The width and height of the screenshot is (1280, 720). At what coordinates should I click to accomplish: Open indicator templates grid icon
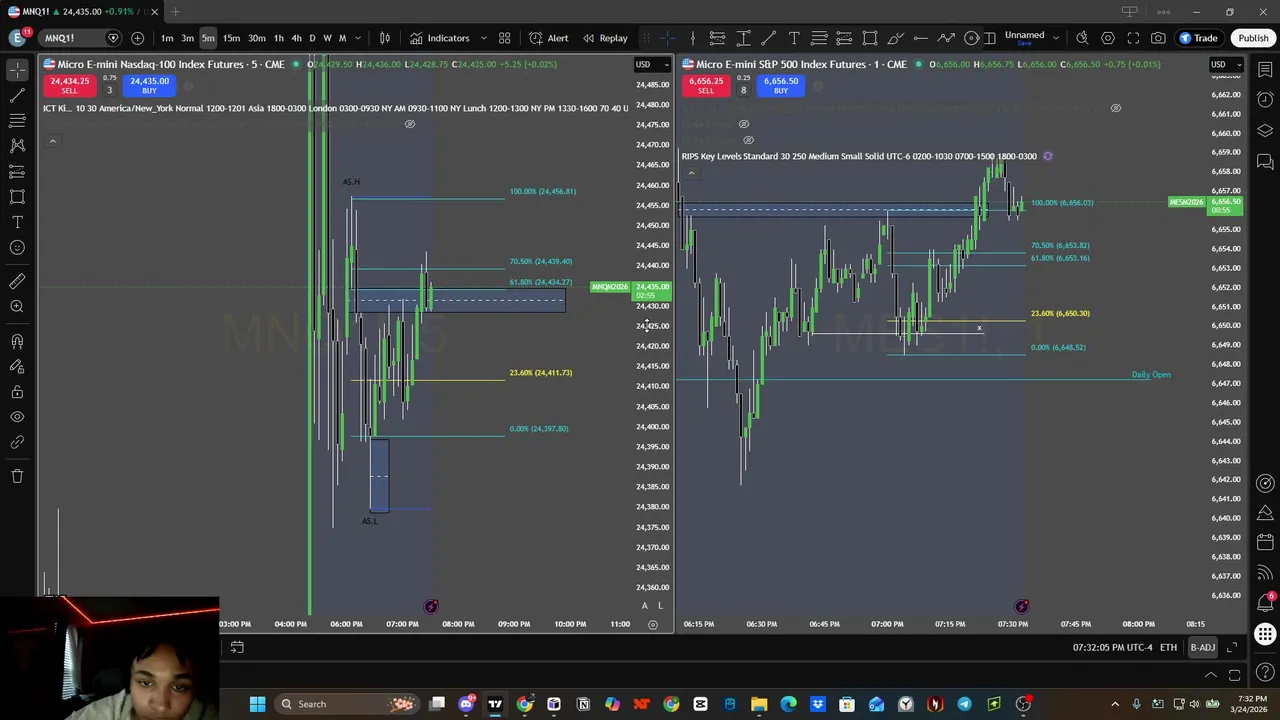[505, 38]
